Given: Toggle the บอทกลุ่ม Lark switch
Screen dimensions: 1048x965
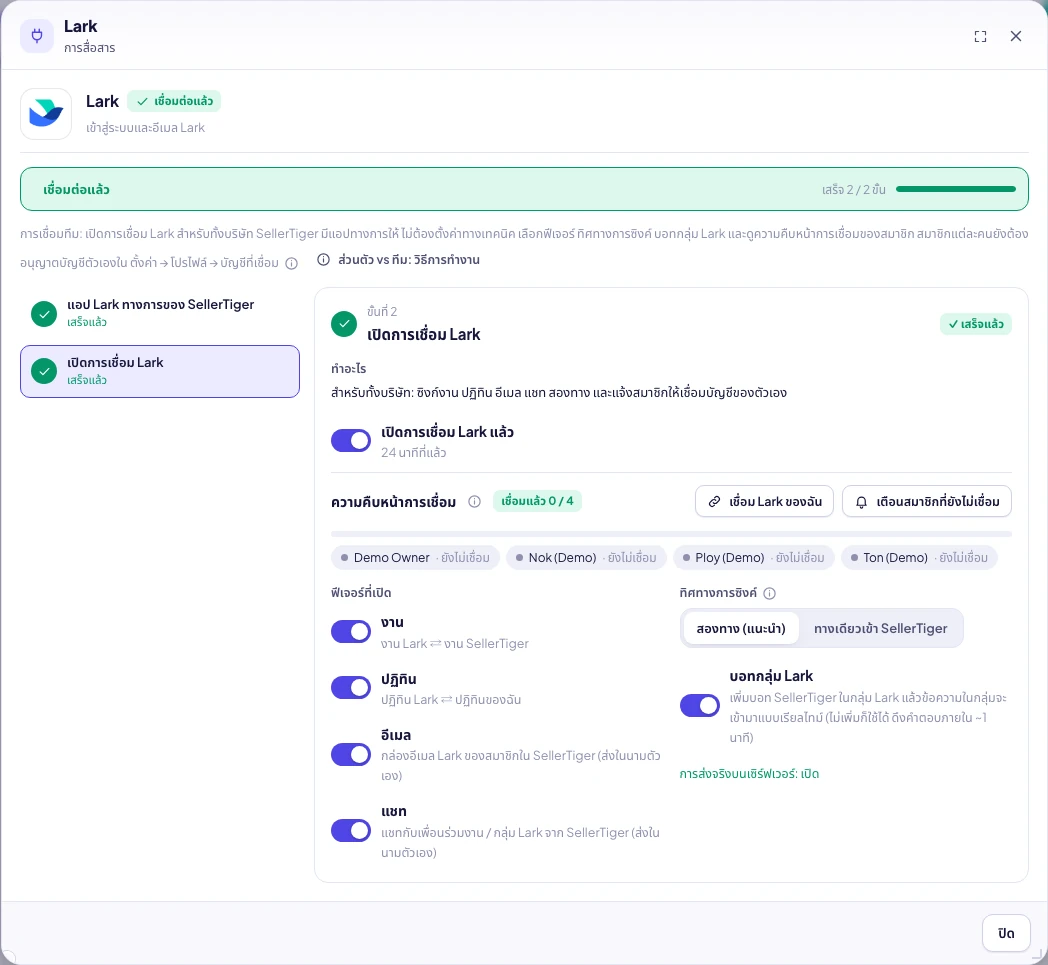Looking at the screenshot, I should pyautogui.click(x=700, y=705).
